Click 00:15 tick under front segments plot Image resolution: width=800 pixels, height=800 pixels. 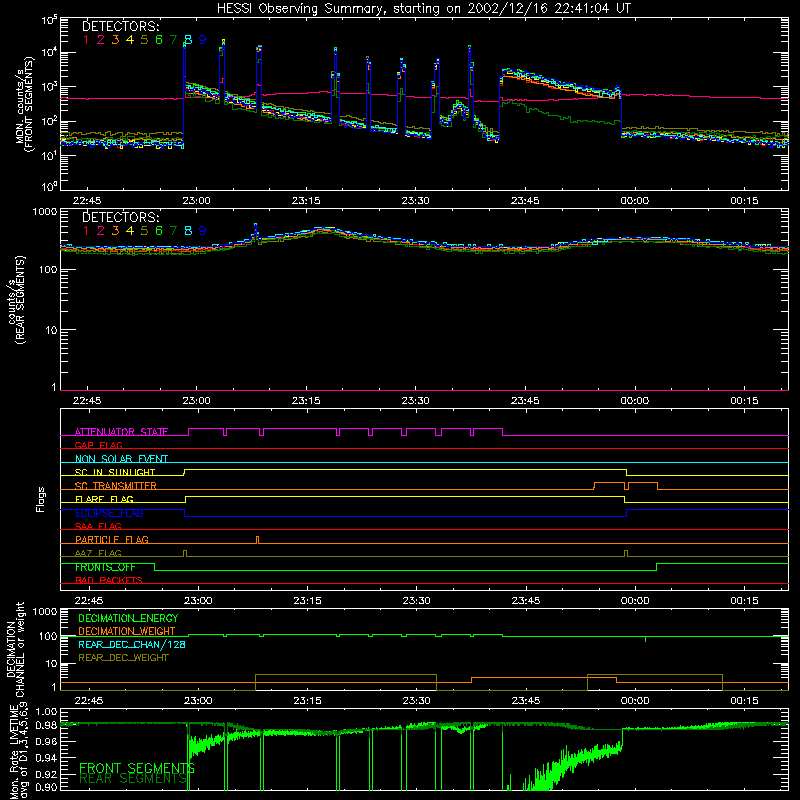744,201
